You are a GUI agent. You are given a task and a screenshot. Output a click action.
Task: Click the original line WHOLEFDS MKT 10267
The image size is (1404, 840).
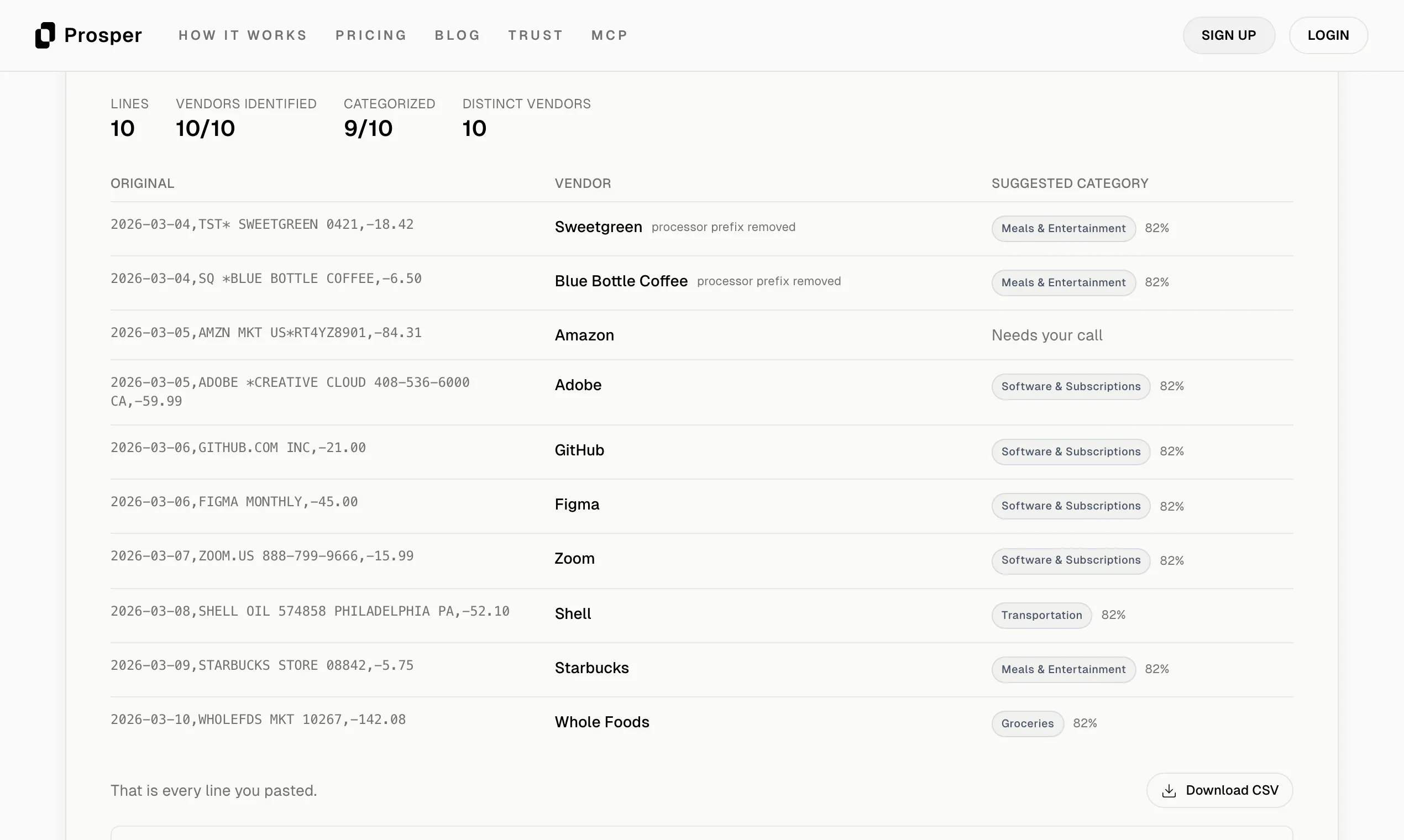pyautogui.click(x=258, y=720)
